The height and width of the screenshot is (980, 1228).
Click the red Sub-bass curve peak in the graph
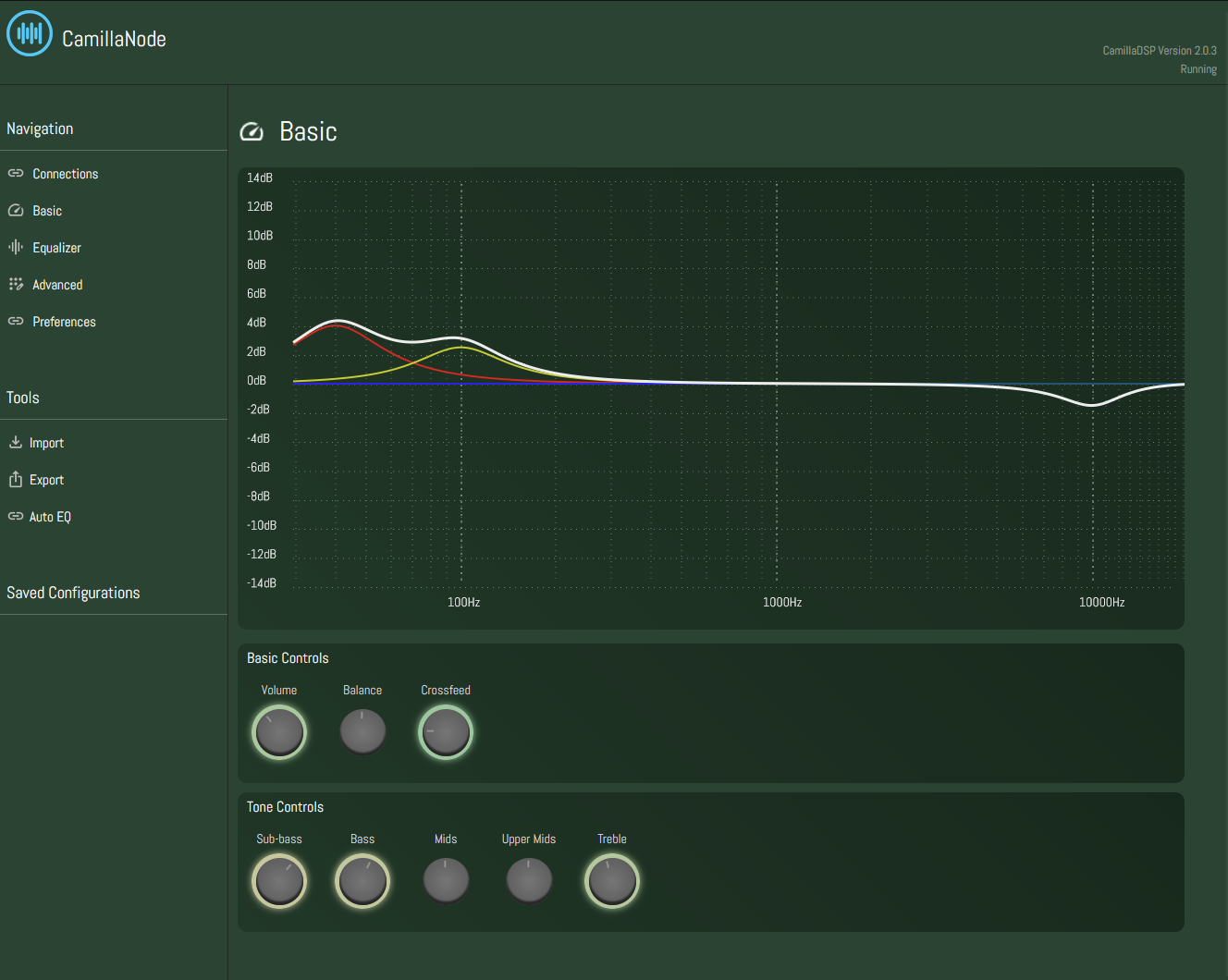coord(337,326)
